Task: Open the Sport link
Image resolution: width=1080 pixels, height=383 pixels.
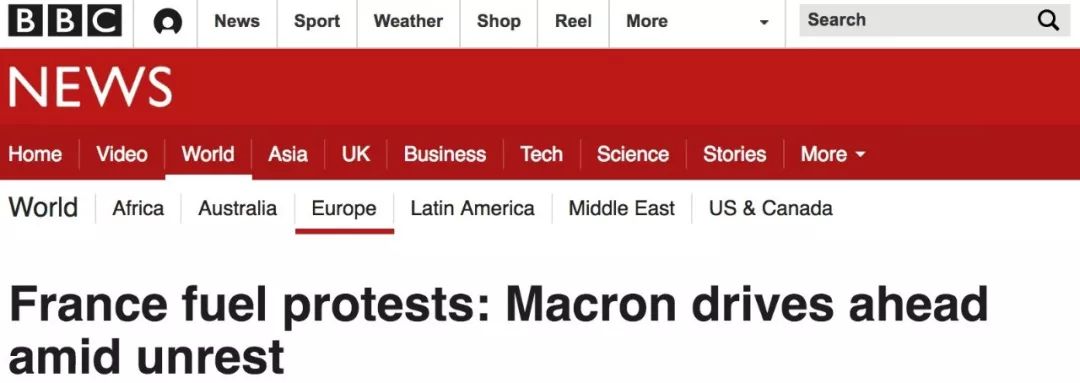Action: point(317,21)
